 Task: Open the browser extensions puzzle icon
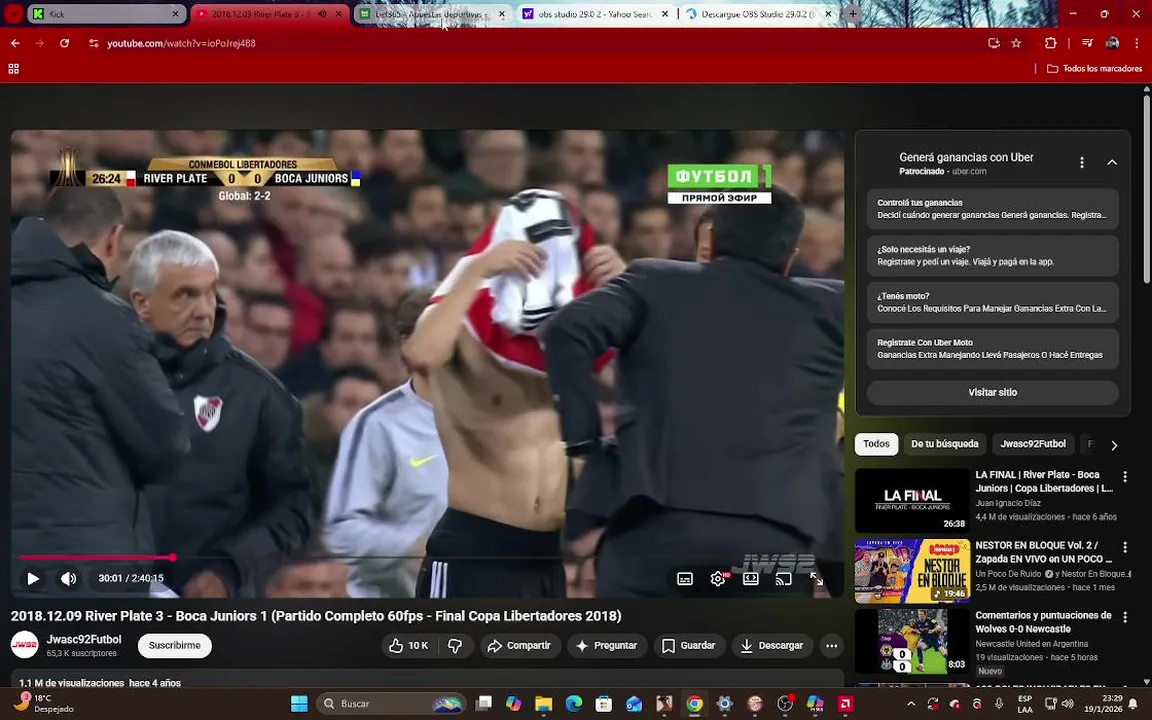[x=1051, y=43]
